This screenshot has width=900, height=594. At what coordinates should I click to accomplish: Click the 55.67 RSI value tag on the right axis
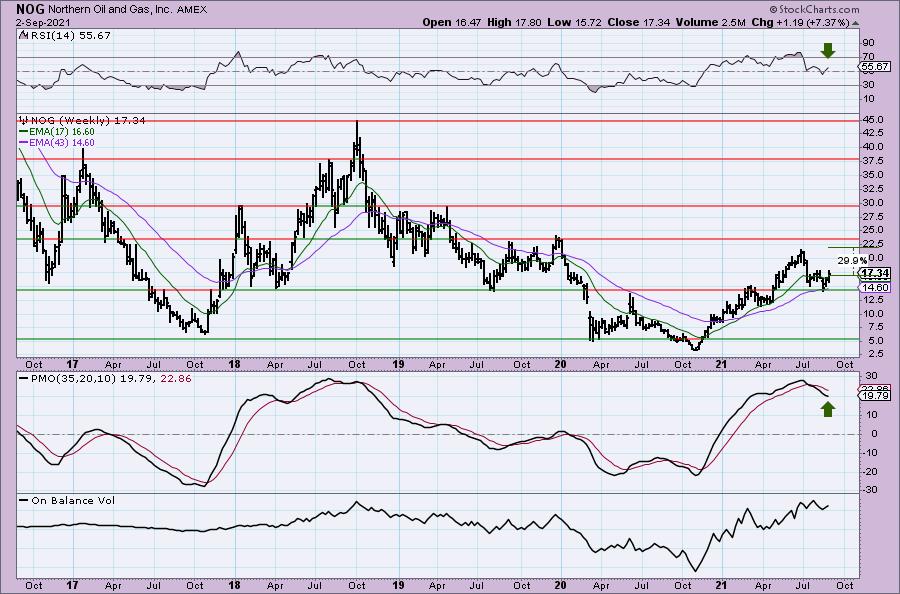click(x=875, y=67)
